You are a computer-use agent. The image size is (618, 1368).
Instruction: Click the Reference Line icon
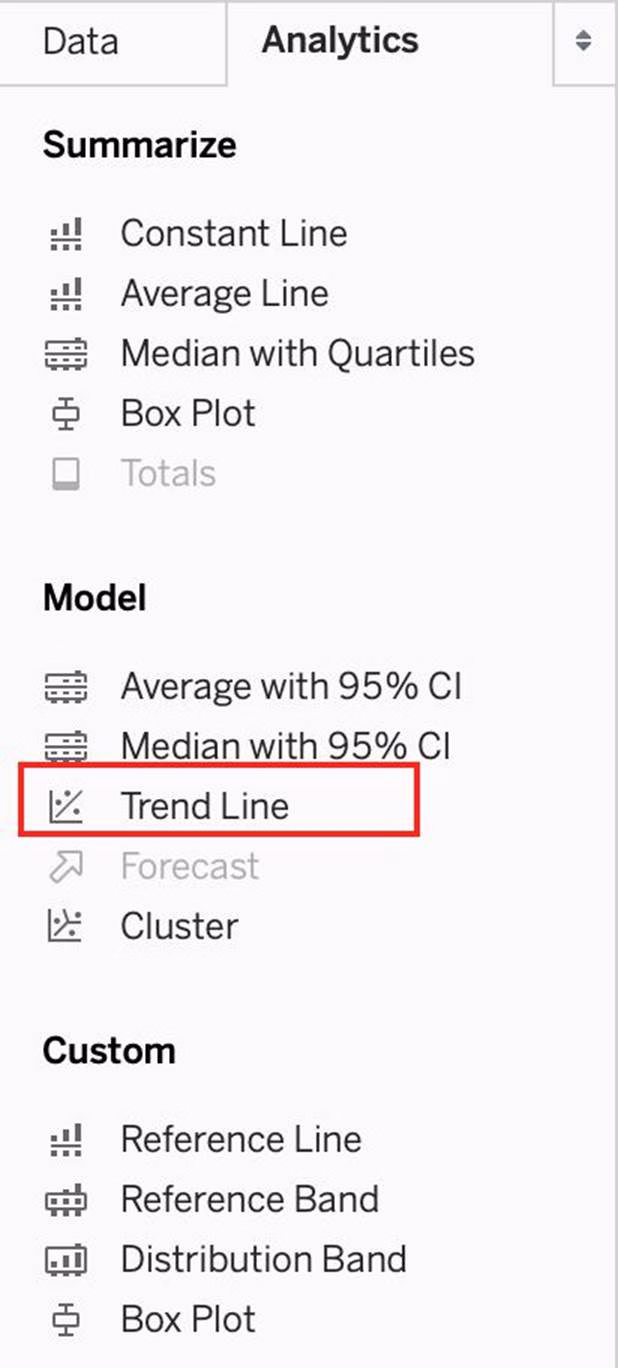coord(67,1140)
